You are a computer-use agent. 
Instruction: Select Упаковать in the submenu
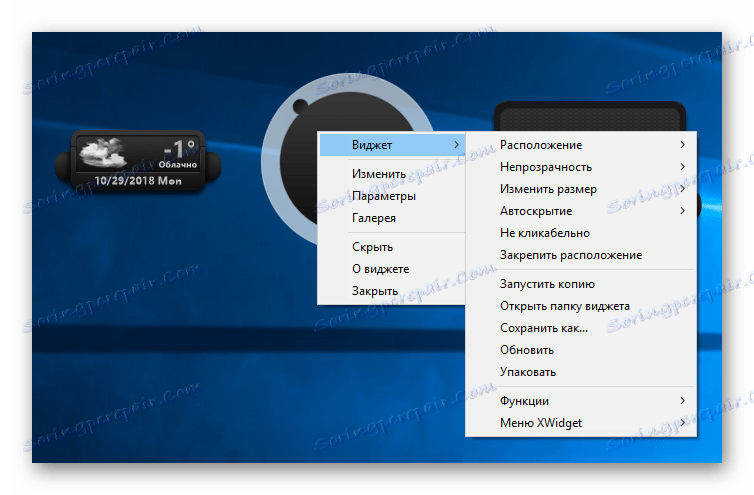coord(581,372)
